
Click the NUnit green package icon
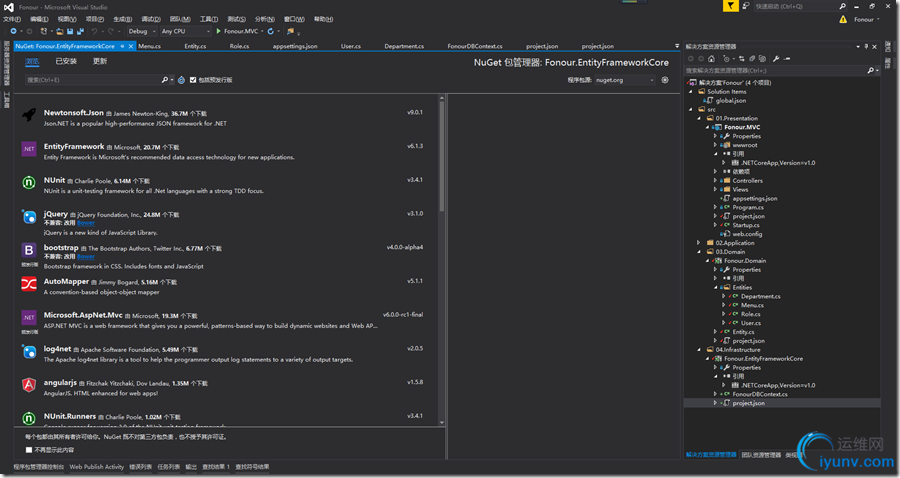click(x=29, y=182)
